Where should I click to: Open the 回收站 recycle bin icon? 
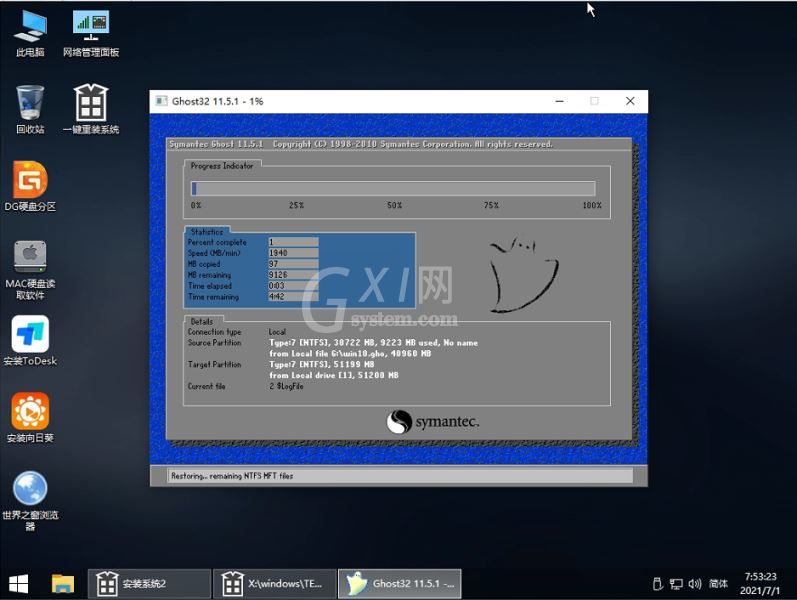click(x=30, y=109)
